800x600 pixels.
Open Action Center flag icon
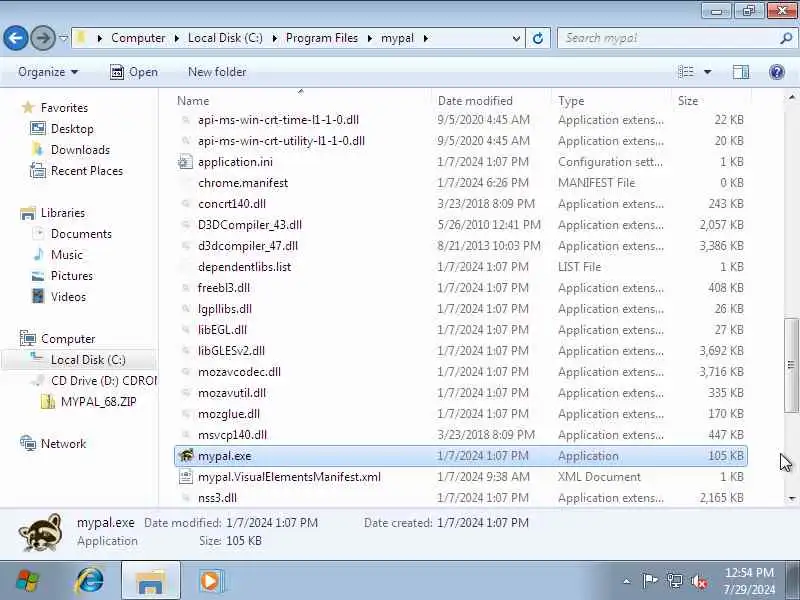coord(650,581)
